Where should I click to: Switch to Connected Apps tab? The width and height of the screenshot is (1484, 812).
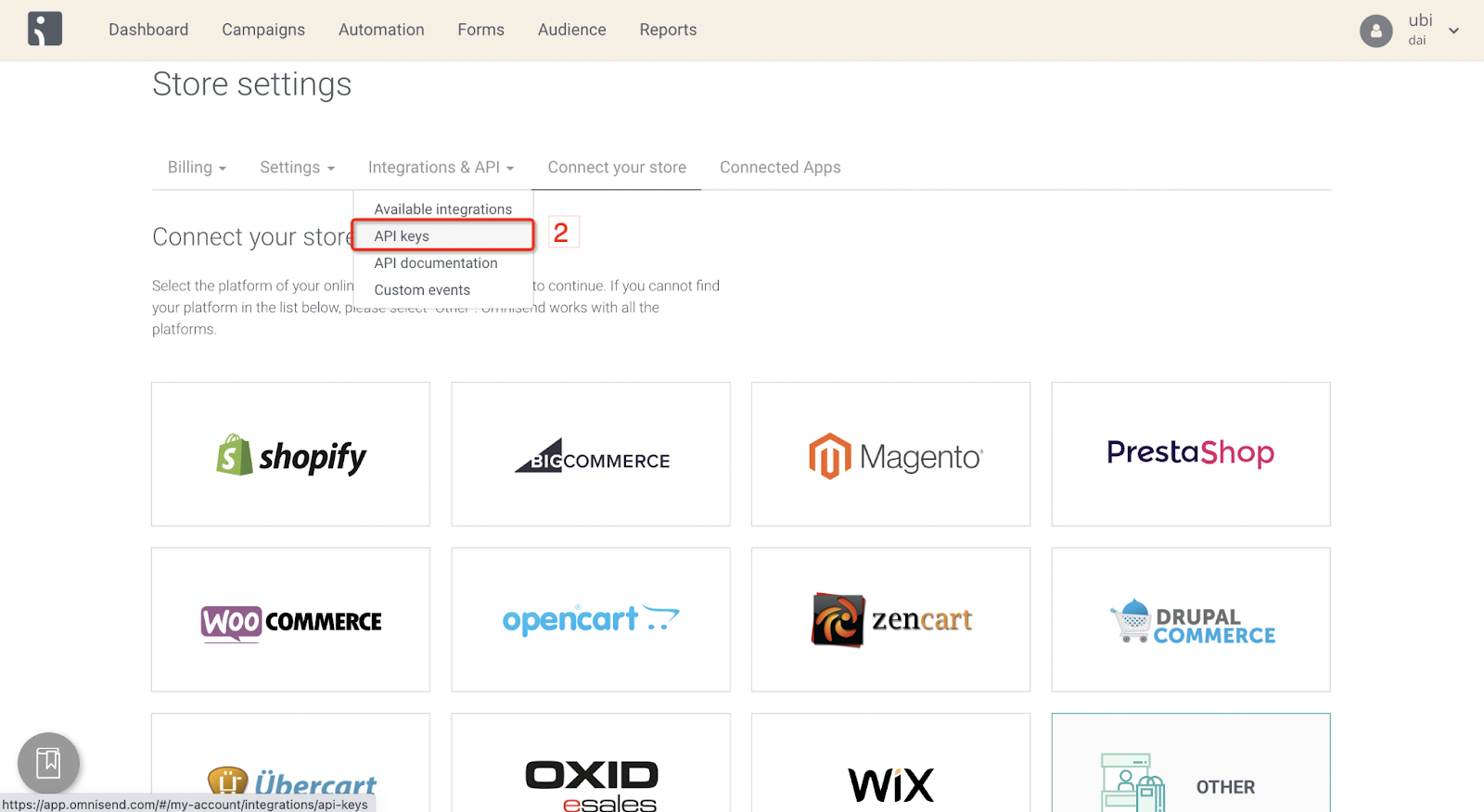780,167
